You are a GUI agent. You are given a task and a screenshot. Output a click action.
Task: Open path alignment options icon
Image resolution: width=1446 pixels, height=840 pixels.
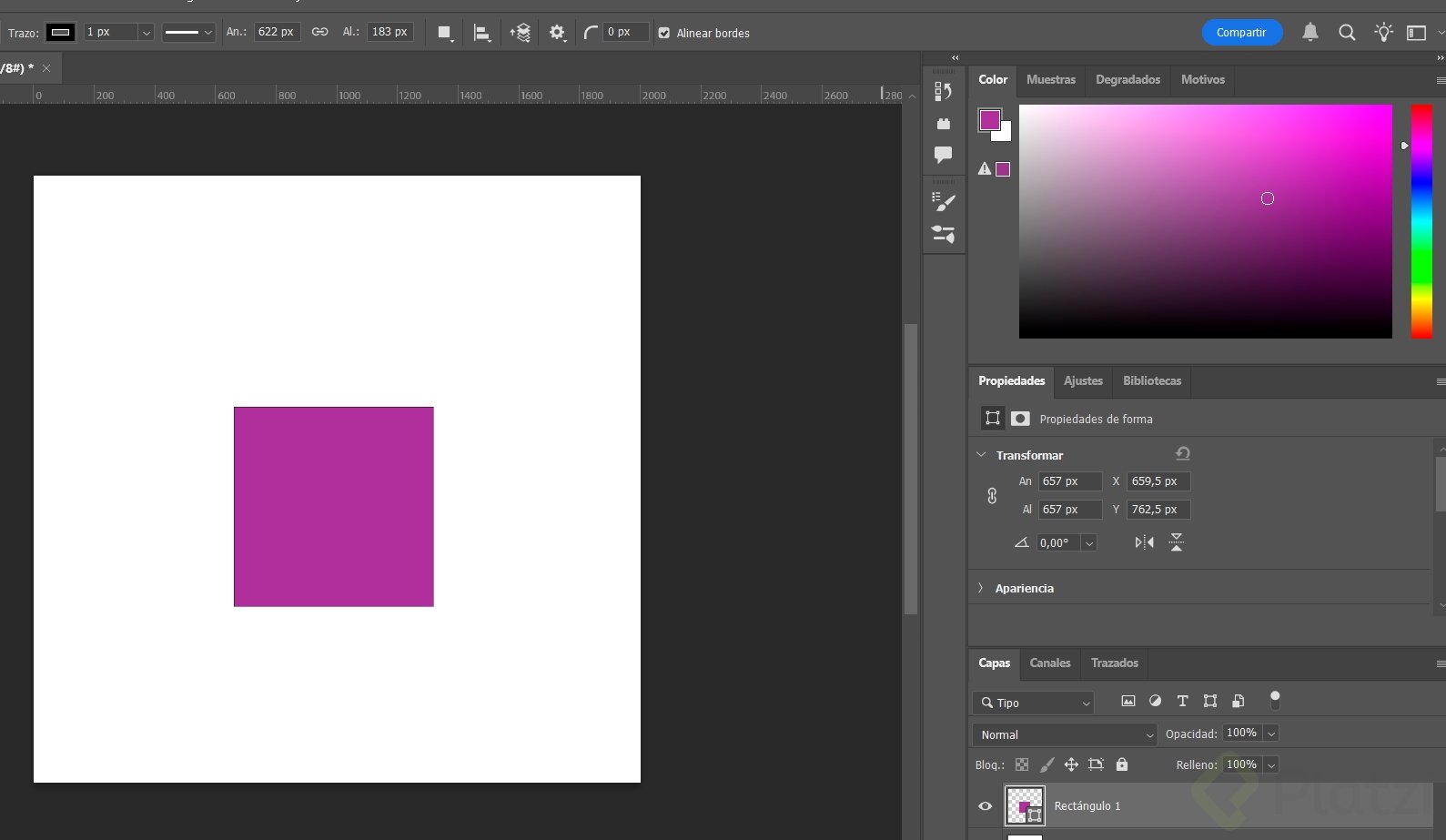[482, 34]
